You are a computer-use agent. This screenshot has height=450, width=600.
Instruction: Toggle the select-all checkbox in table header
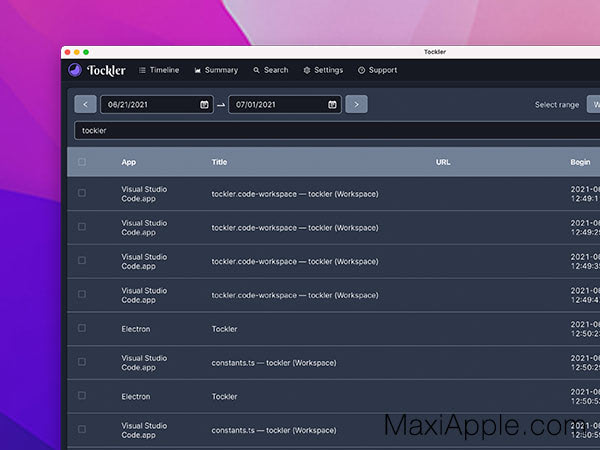(x=82, y=162)
